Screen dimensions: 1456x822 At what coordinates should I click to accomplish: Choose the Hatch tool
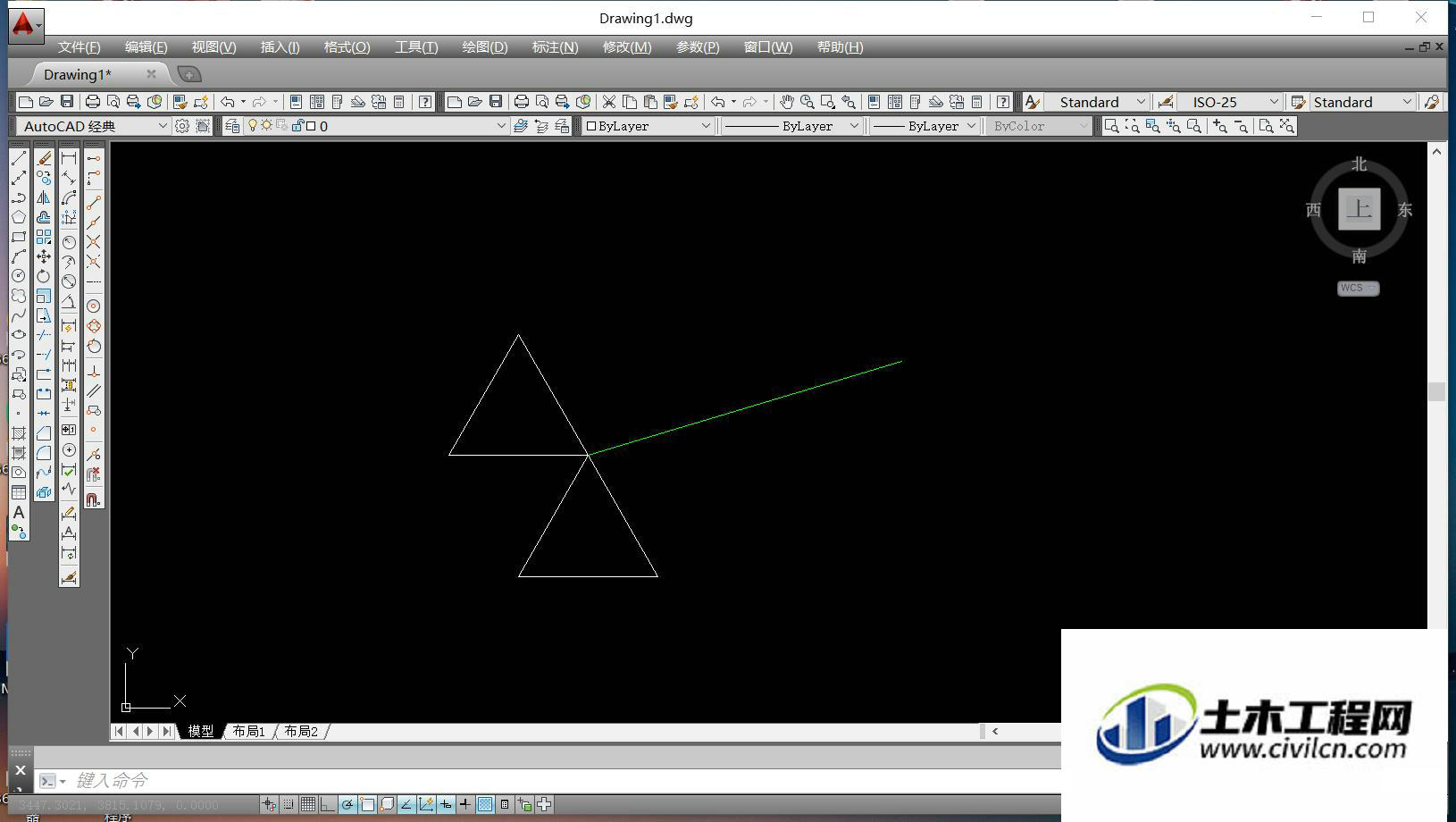18,433
